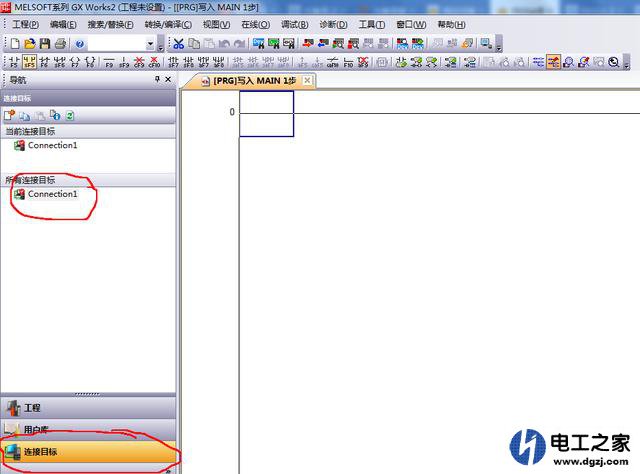Open the toolbar combo box dropdown
The width and height of the screenshot is (640, 474).
pos(150,44)
